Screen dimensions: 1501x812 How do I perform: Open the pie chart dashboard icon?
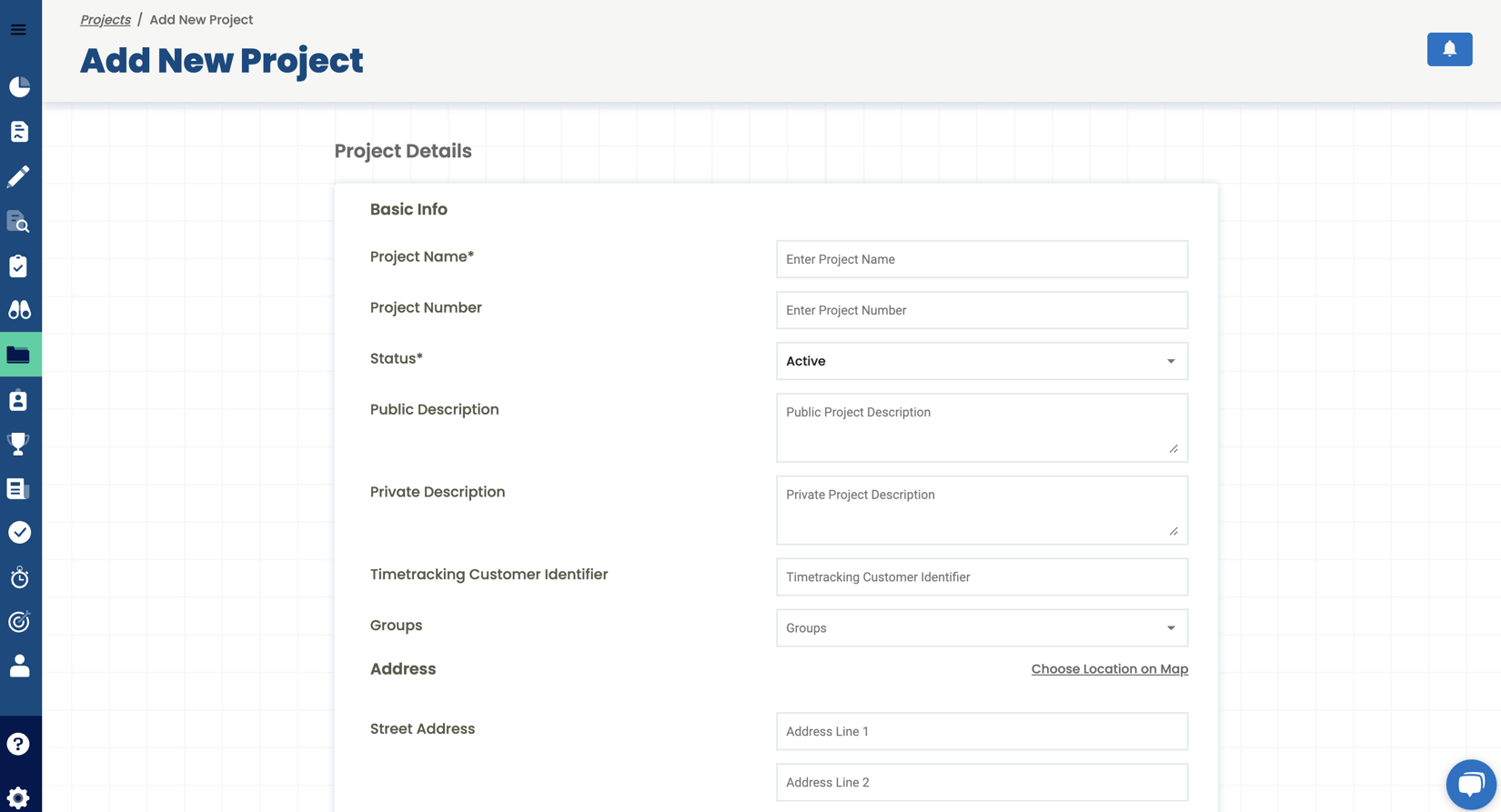pos(19,86)
